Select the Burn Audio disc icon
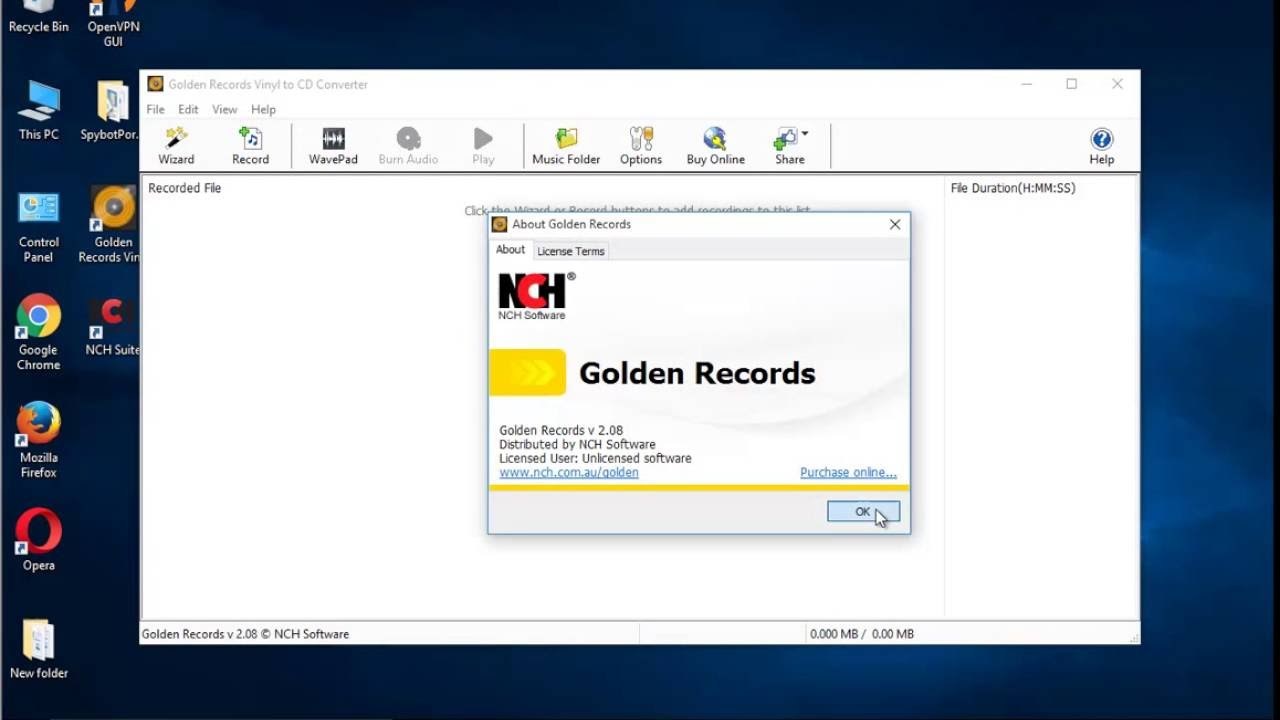The image size is (1280, 720). (x=408, y=146)
